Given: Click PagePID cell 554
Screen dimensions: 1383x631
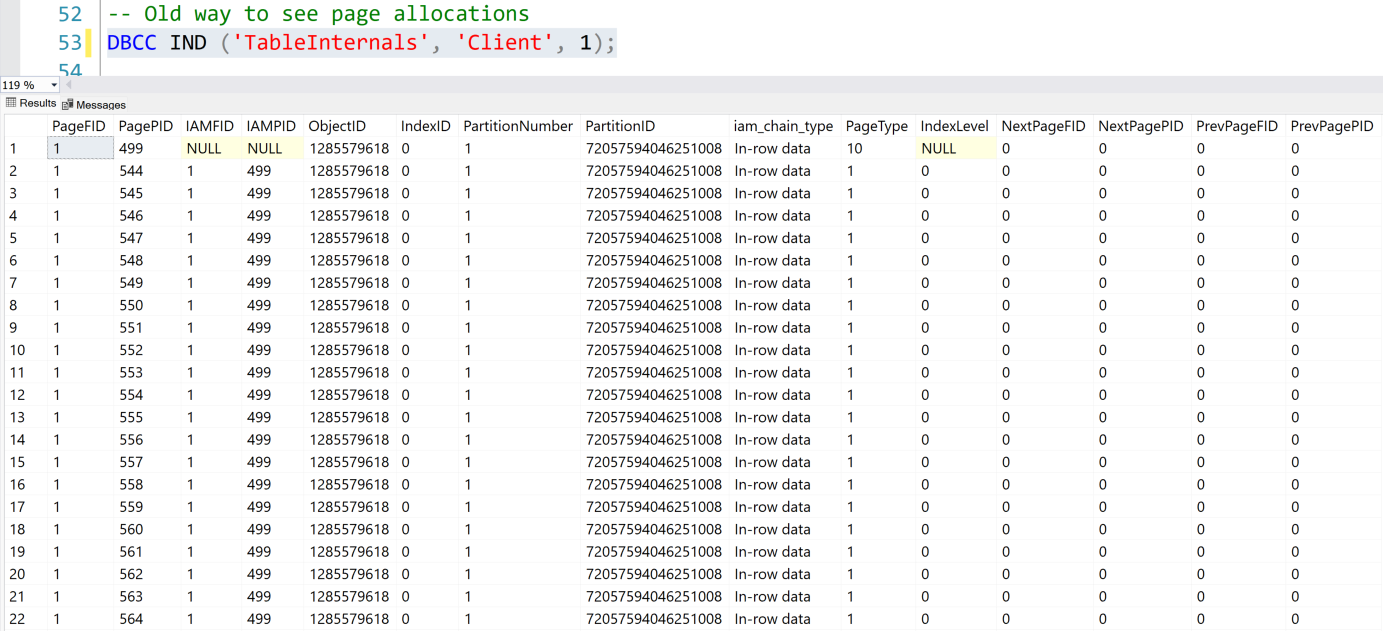Looking at the screenshot, I should coord(146,395).
